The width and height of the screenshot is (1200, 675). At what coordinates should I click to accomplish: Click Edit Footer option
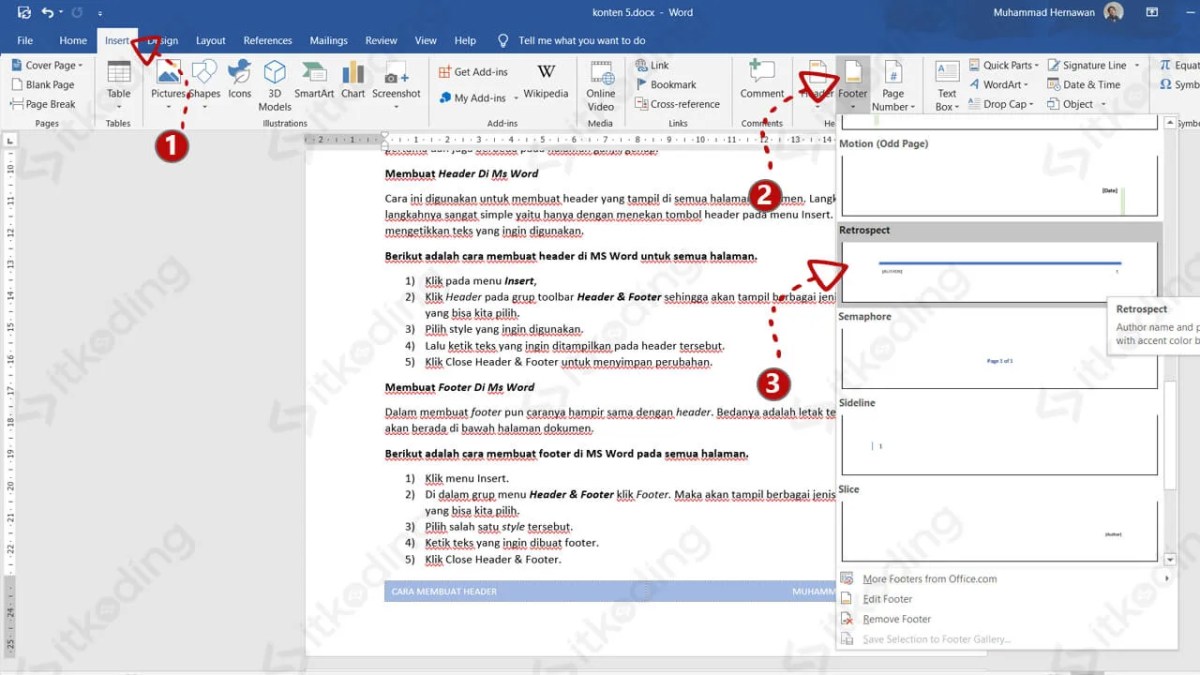887,599
